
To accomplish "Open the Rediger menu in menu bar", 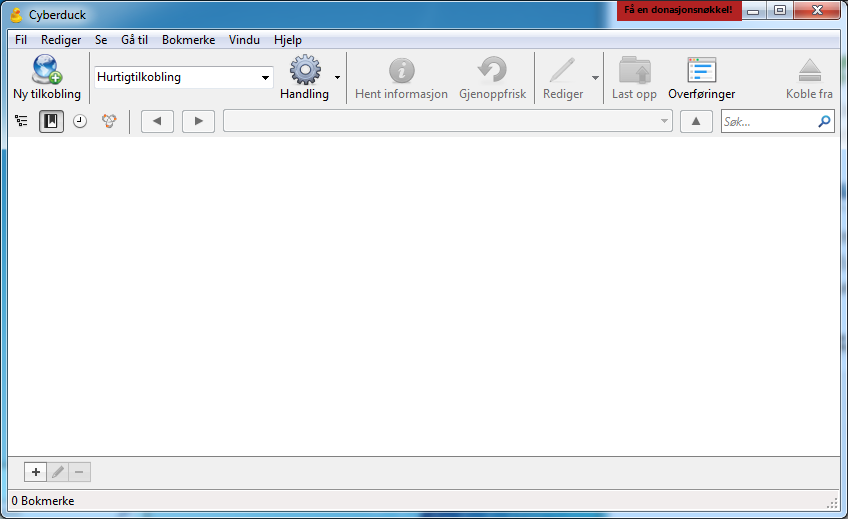I will (61, 40).
